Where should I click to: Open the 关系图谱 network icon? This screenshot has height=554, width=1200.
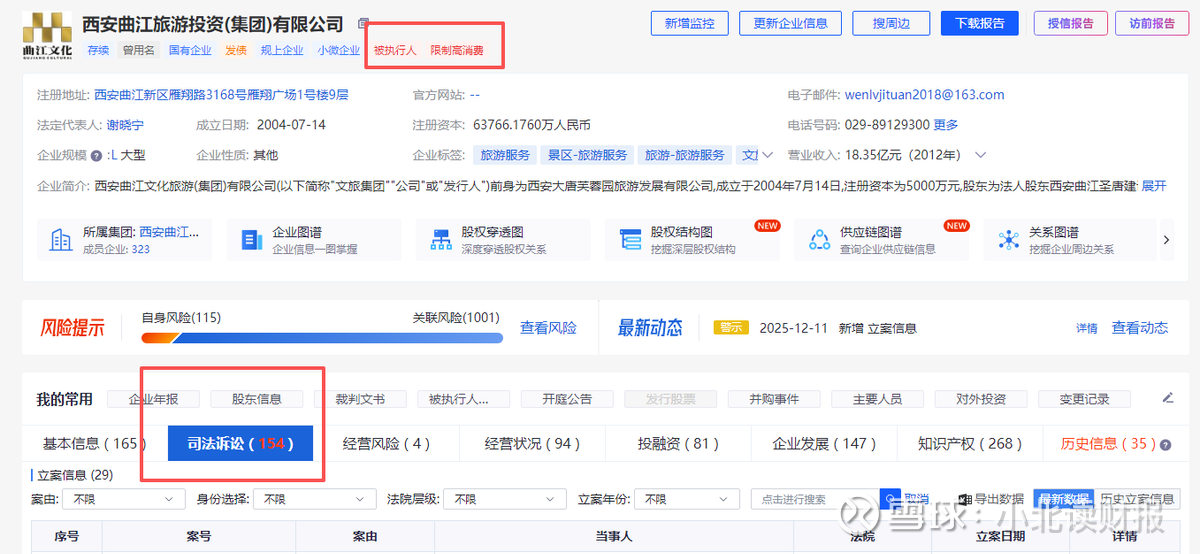(1009, 239)
